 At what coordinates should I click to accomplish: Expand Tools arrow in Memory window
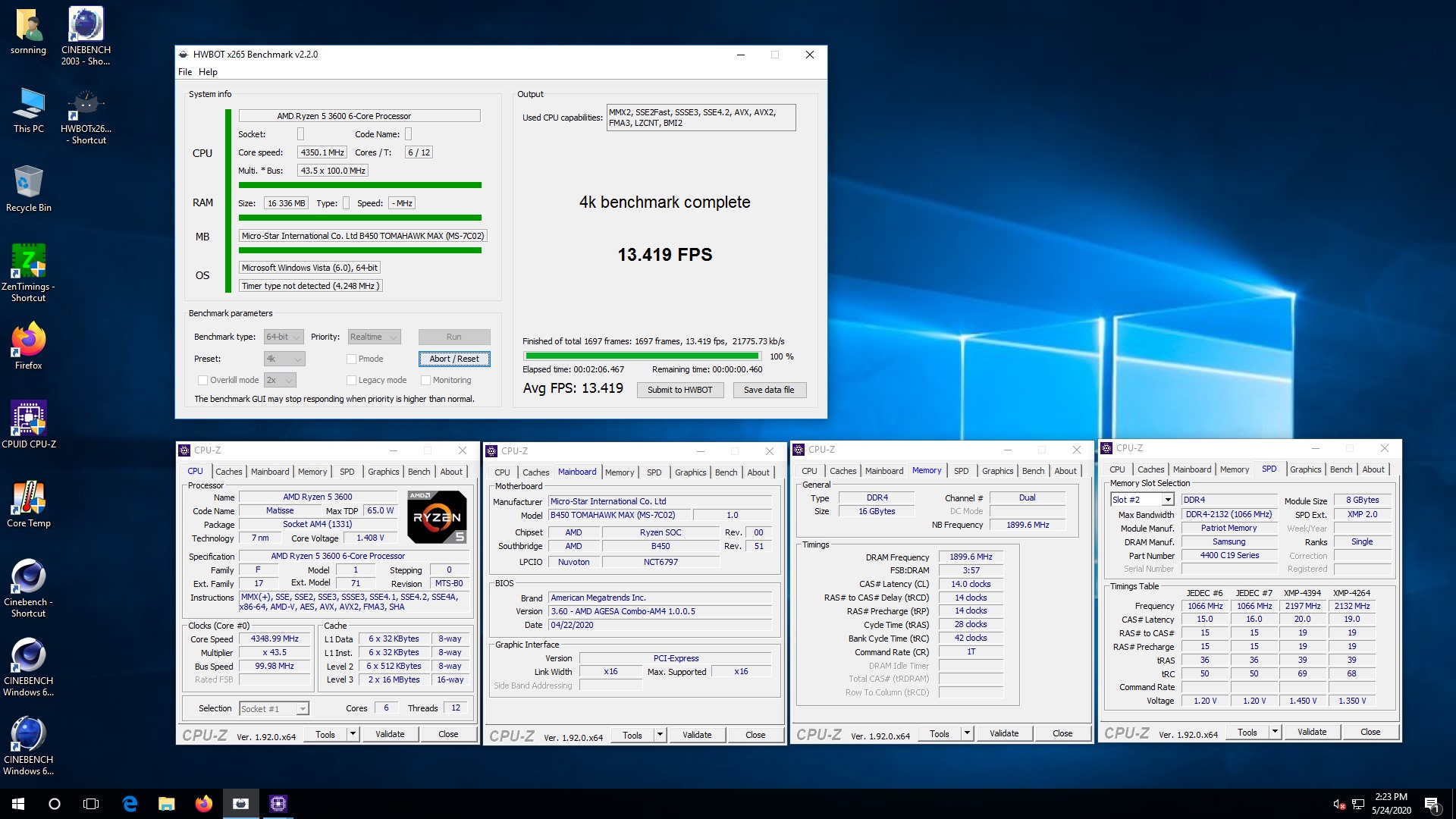coord(967,733)
